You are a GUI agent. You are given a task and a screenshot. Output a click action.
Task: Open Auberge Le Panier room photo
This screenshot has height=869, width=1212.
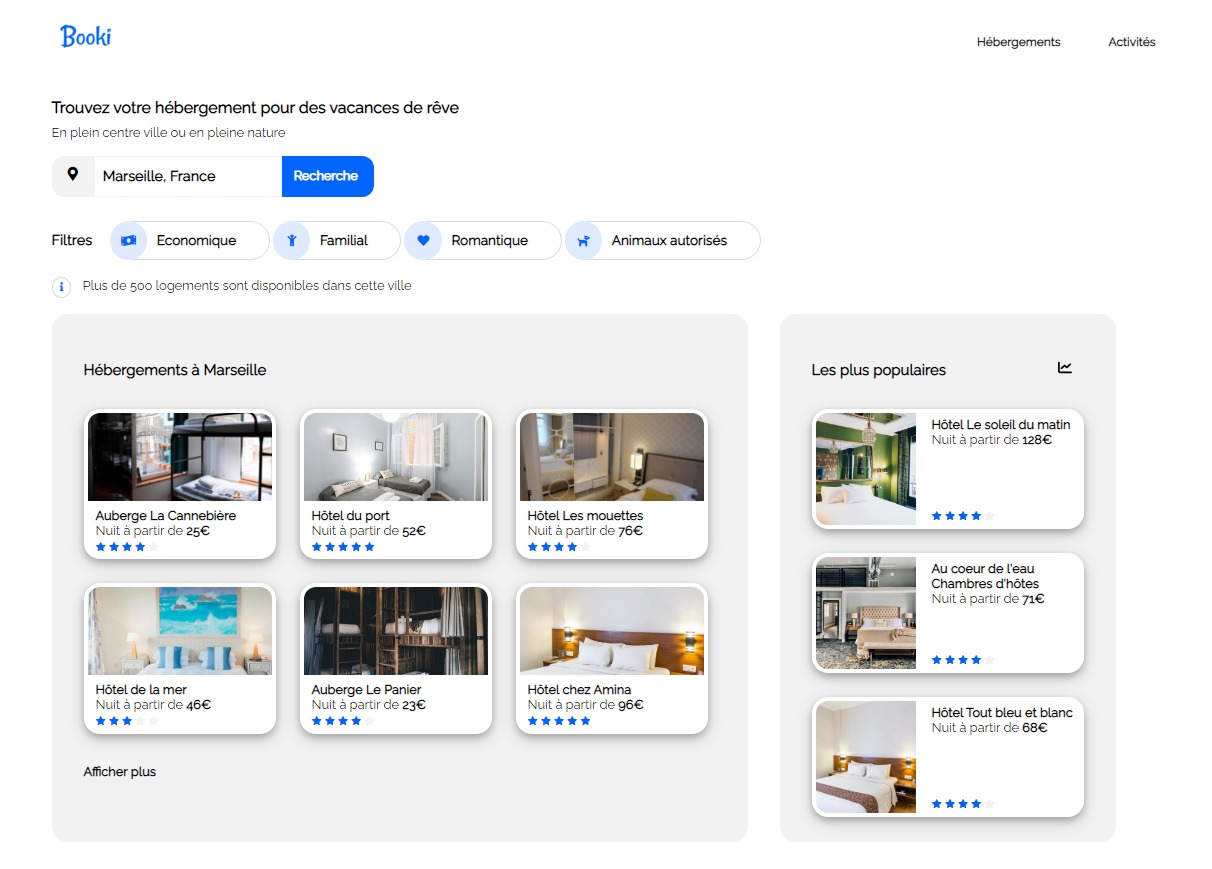coord(396,631)
